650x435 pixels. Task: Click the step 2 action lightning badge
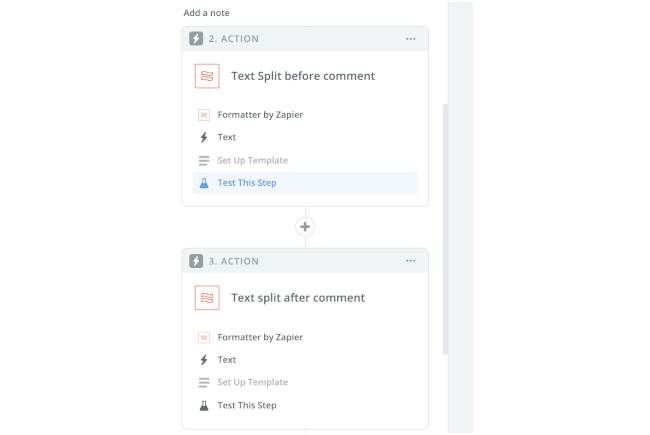[197, 39]
